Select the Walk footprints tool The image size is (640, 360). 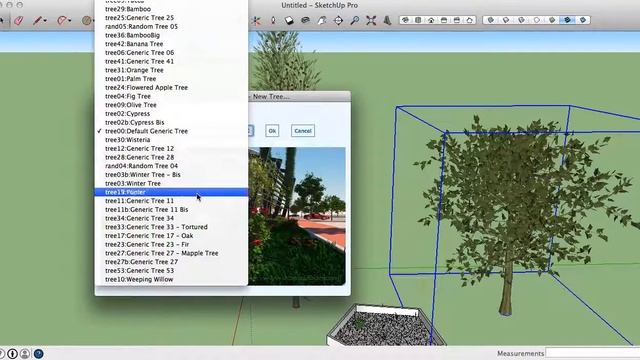387,20
